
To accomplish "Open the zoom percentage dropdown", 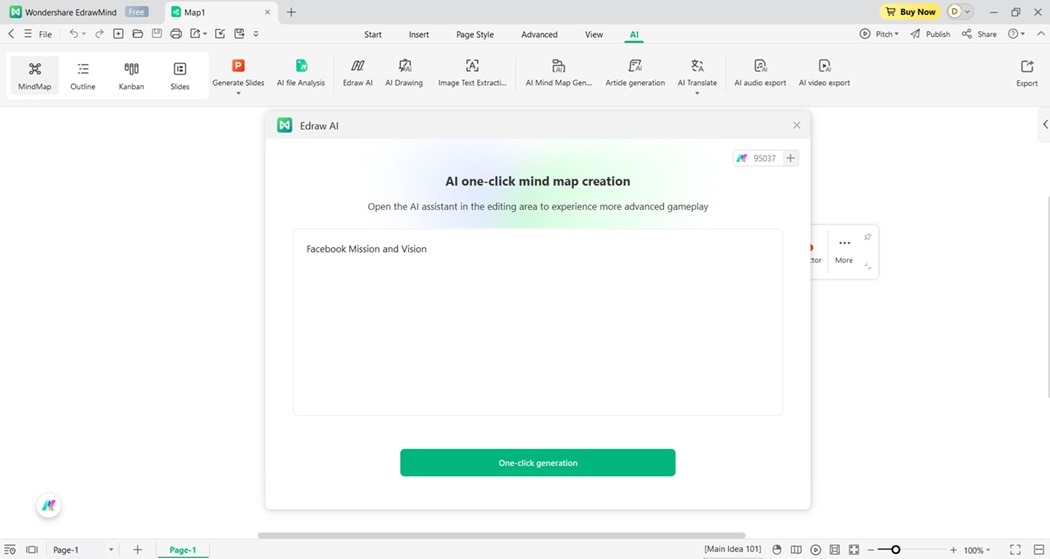I will pyautogui.click(x=988, y=550).
